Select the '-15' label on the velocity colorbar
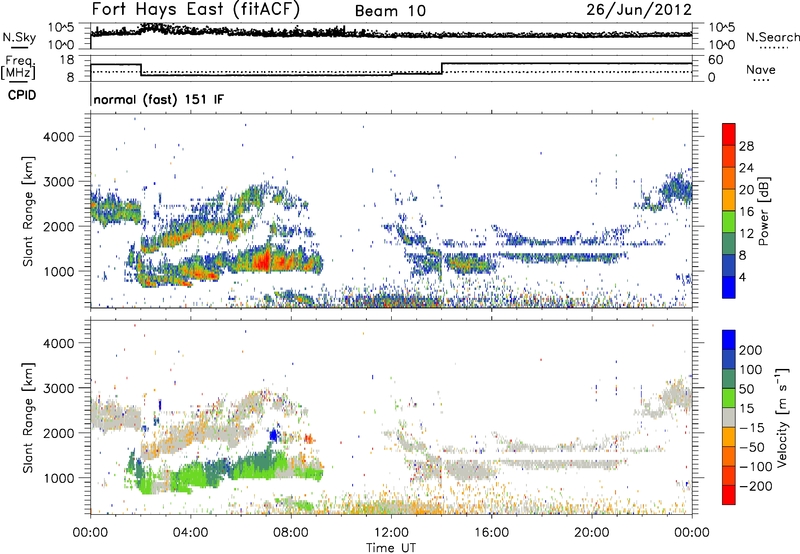Image resolution: width=800 pixels, height=554 pixels. click(x=752, y=428)
